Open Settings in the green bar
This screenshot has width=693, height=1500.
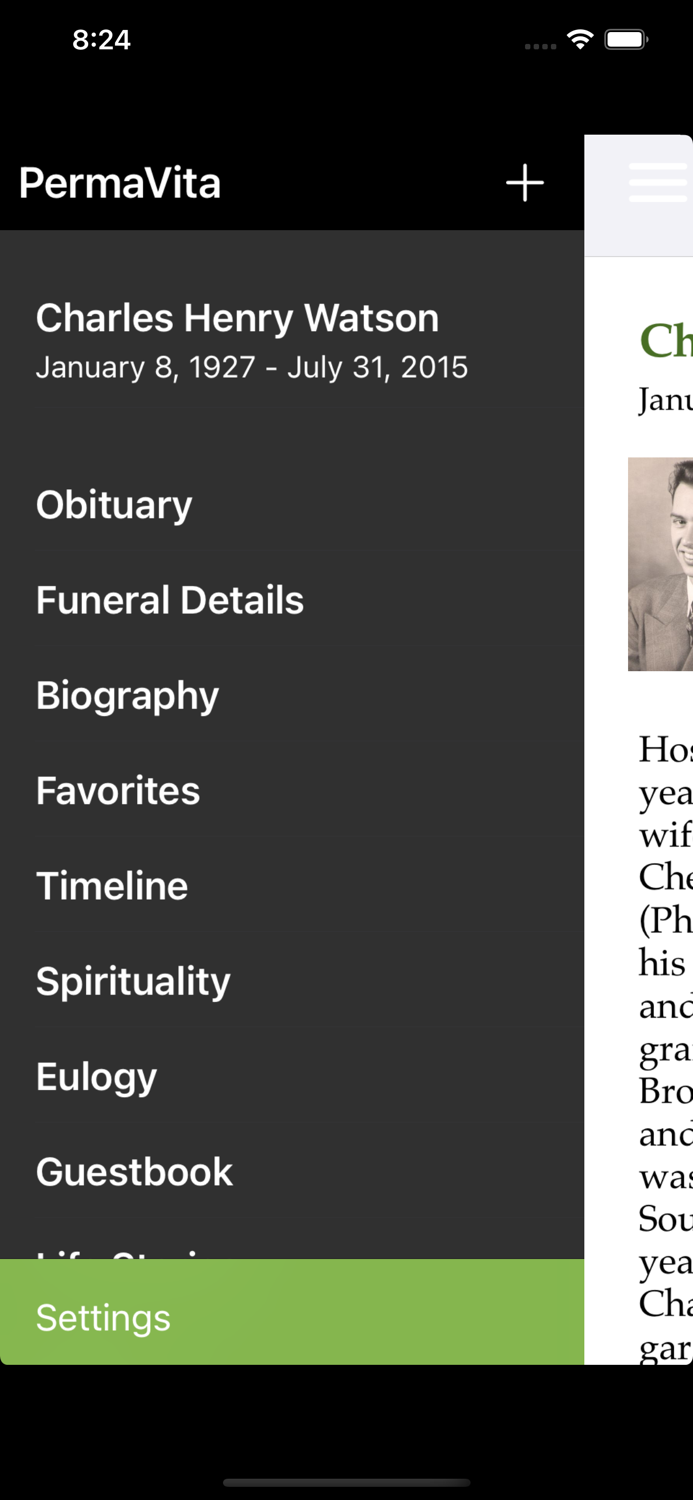point(103,1318)
